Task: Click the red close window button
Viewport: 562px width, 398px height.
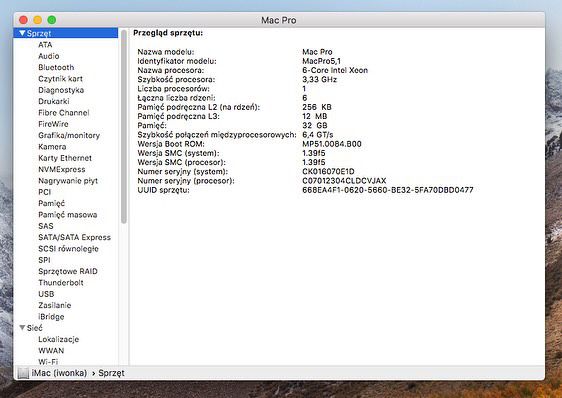Action: pyautogui.click(x=24, y=20)
